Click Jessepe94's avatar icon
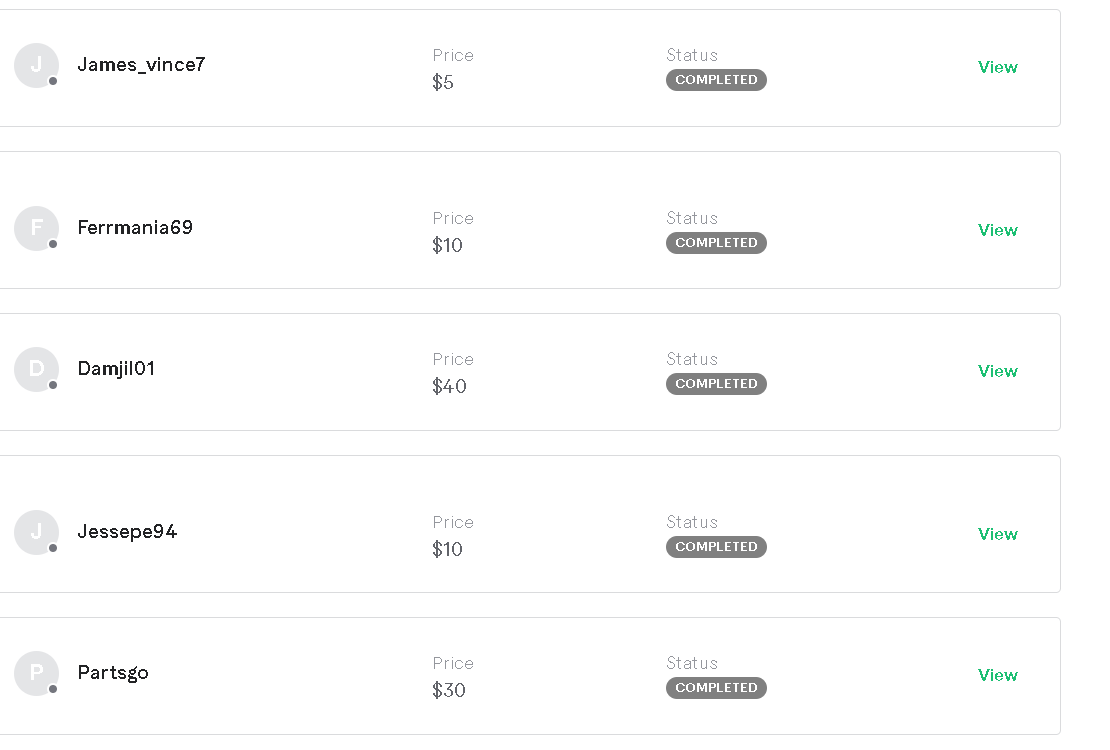This screenshot has height=750, width=1110. (x=36, y=532)
